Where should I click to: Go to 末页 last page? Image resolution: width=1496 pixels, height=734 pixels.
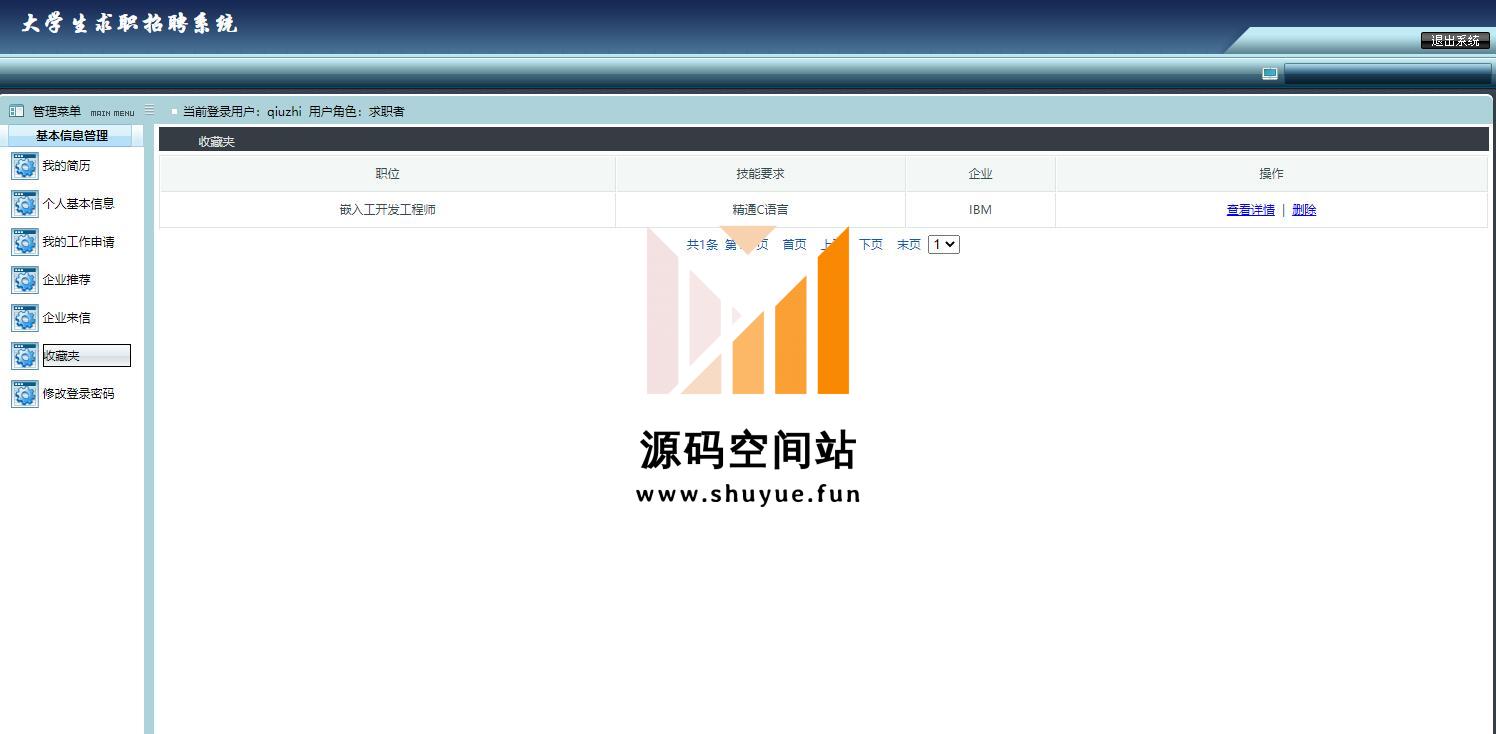(908, 245)
